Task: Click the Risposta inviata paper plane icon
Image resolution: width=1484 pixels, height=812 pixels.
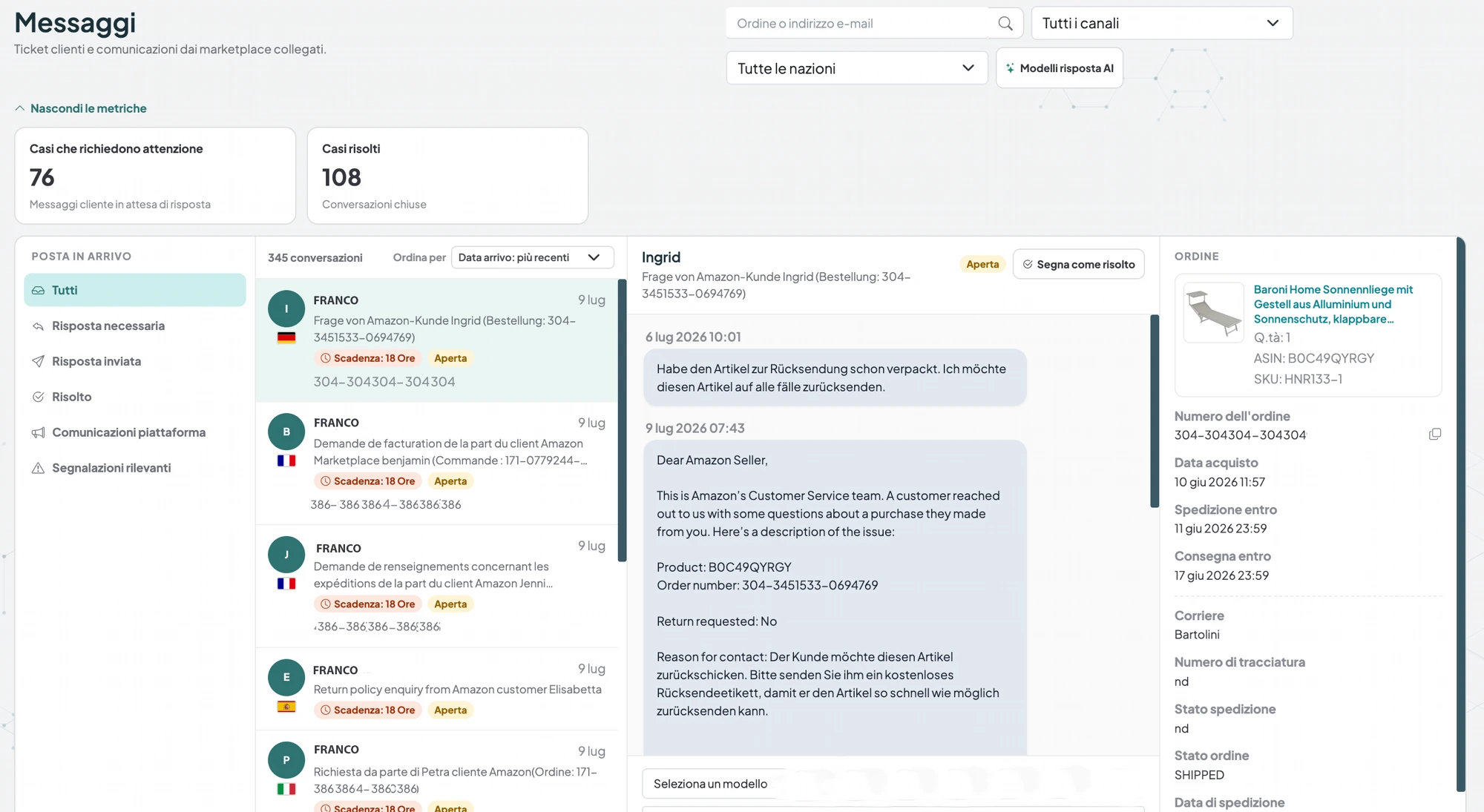Action: [x=38, y=361]
